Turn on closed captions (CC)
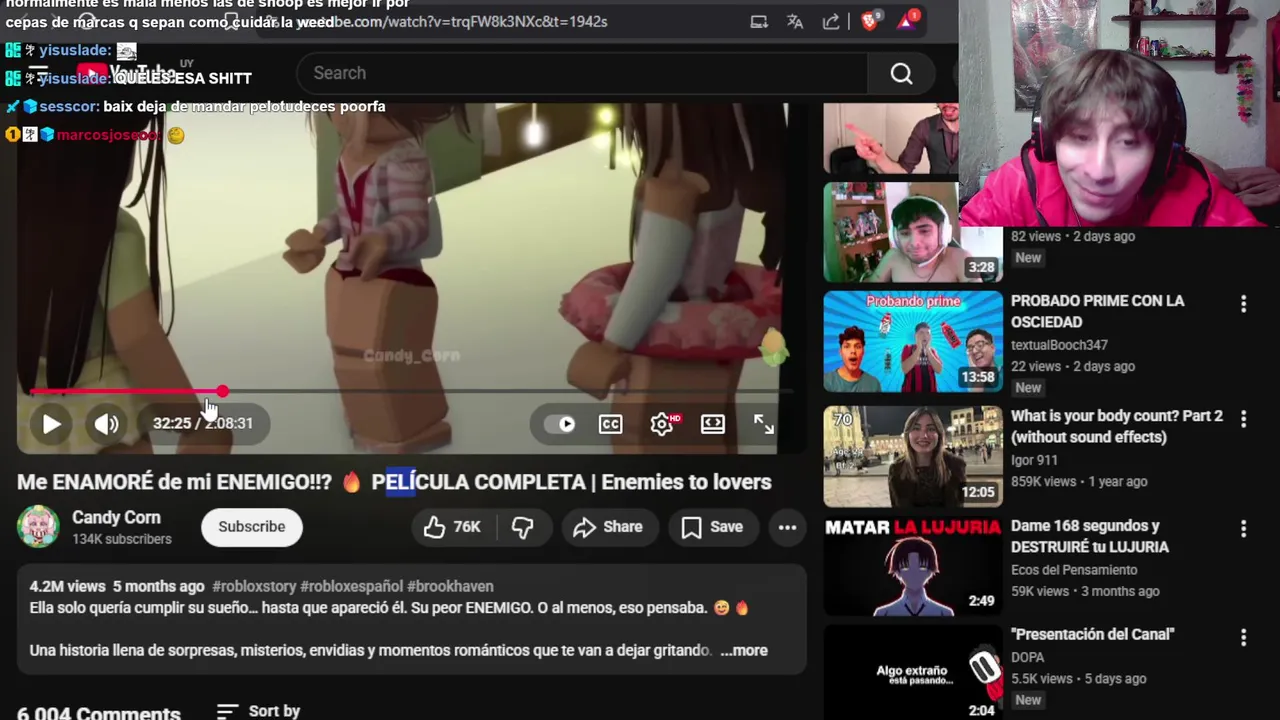The image size is (1280, 720). click(610, 424)
